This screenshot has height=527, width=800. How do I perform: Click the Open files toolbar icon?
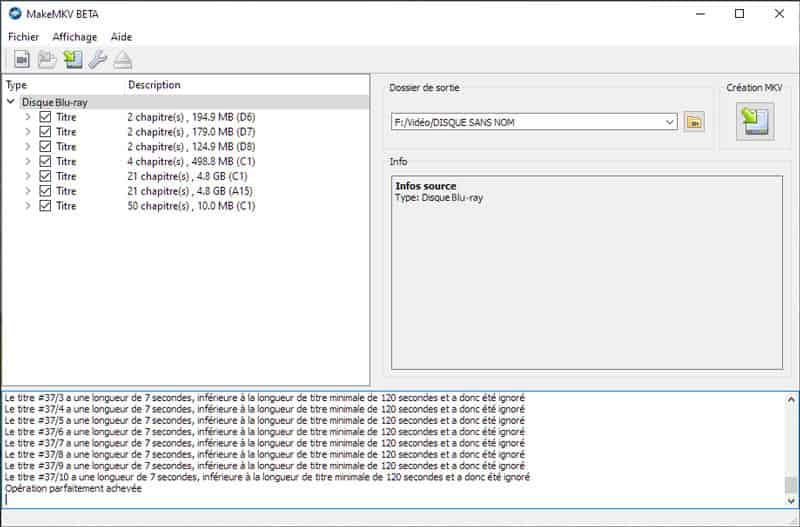click(x=21, y=60)
